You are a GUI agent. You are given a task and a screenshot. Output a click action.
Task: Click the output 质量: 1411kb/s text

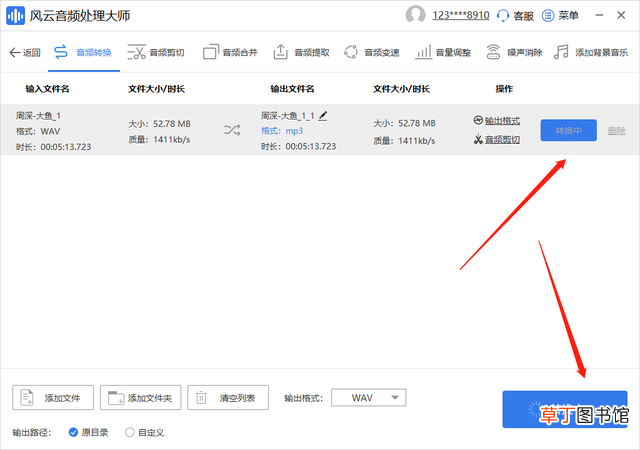tap(404, 141)
